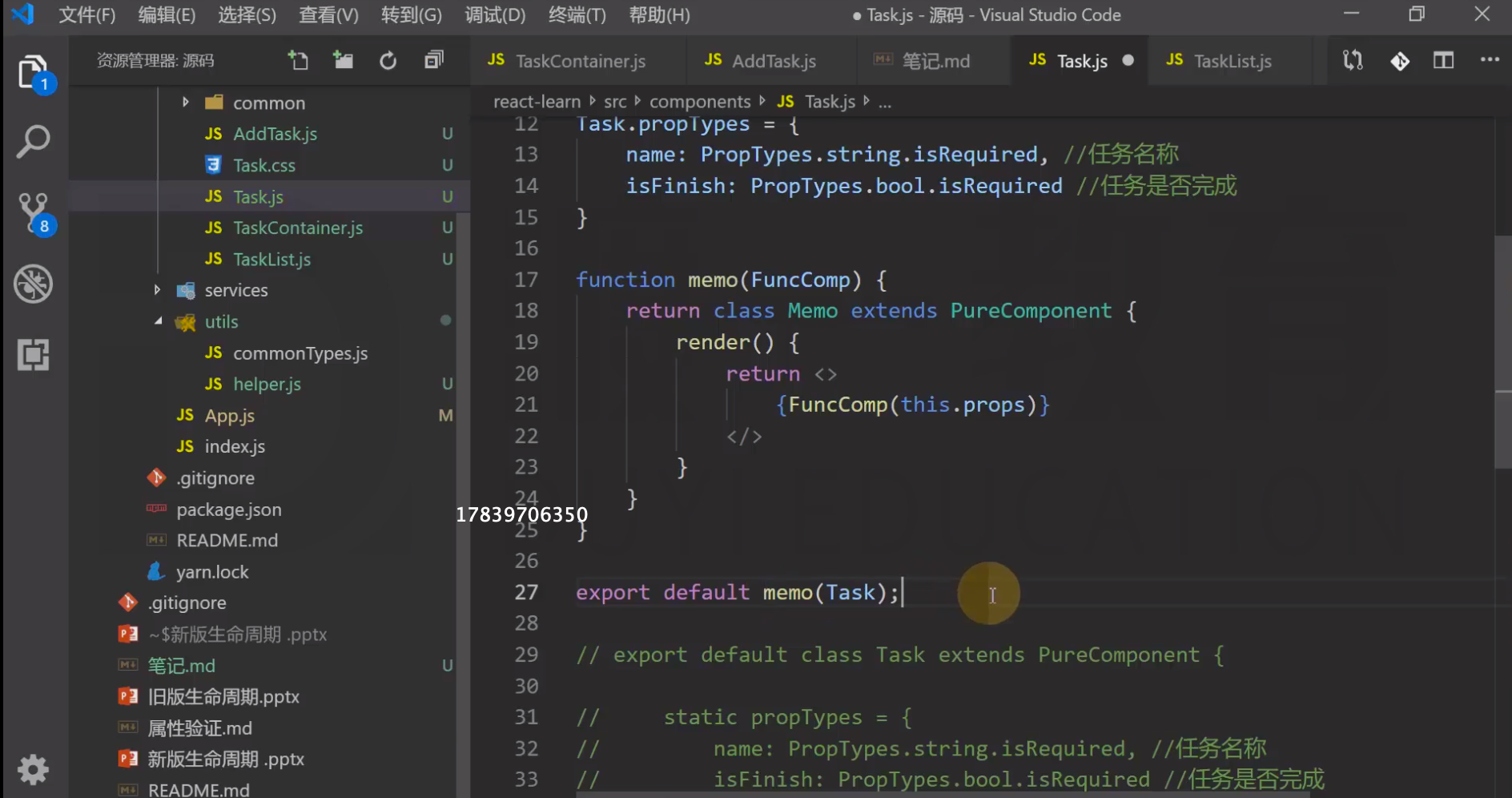Open the Debug view icon
Screen dimensions: 1512x798
coord(33,284)
